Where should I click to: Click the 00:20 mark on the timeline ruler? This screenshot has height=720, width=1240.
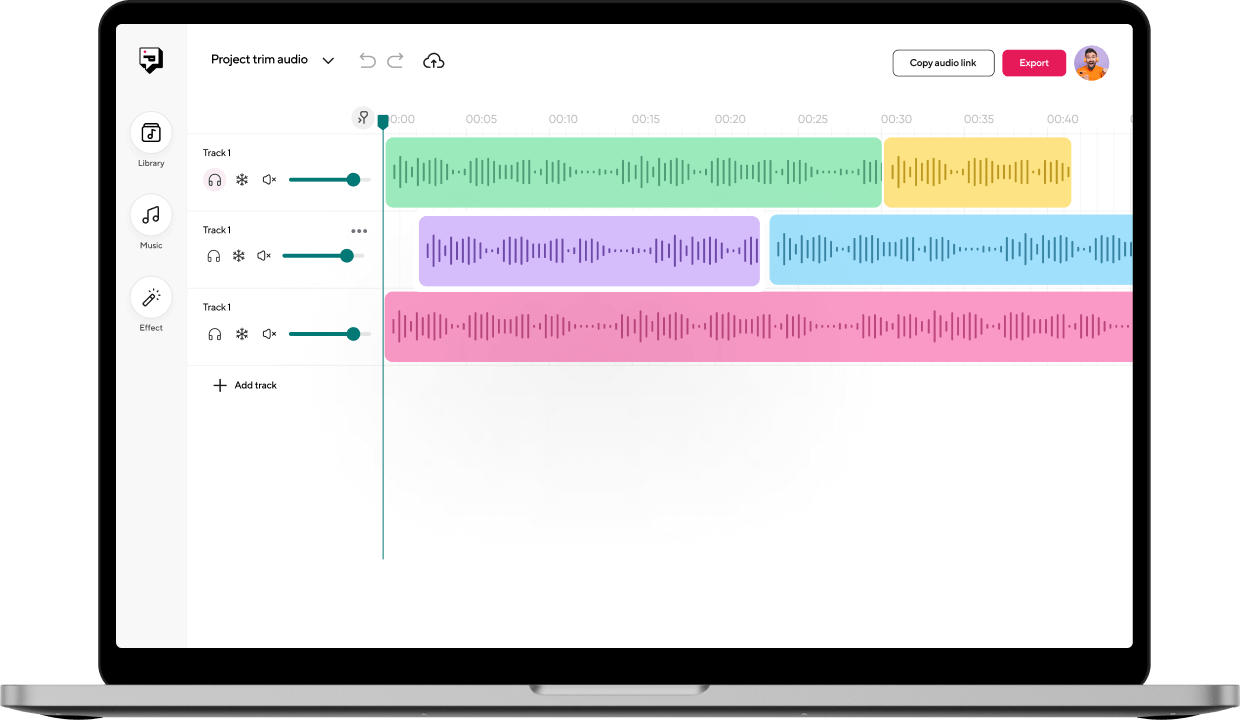(730, 119)
